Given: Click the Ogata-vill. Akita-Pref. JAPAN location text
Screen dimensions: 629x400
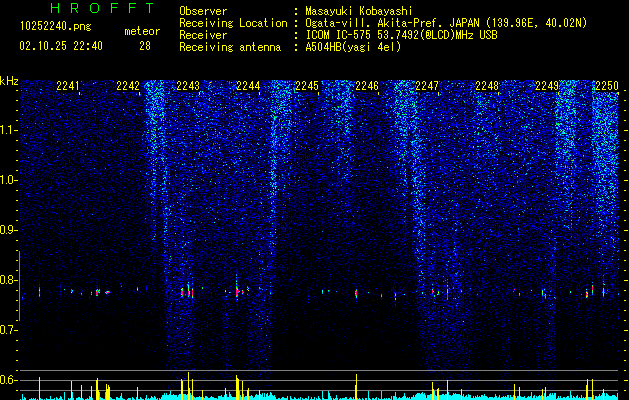Looking at the screenshot, I should 446,23.
